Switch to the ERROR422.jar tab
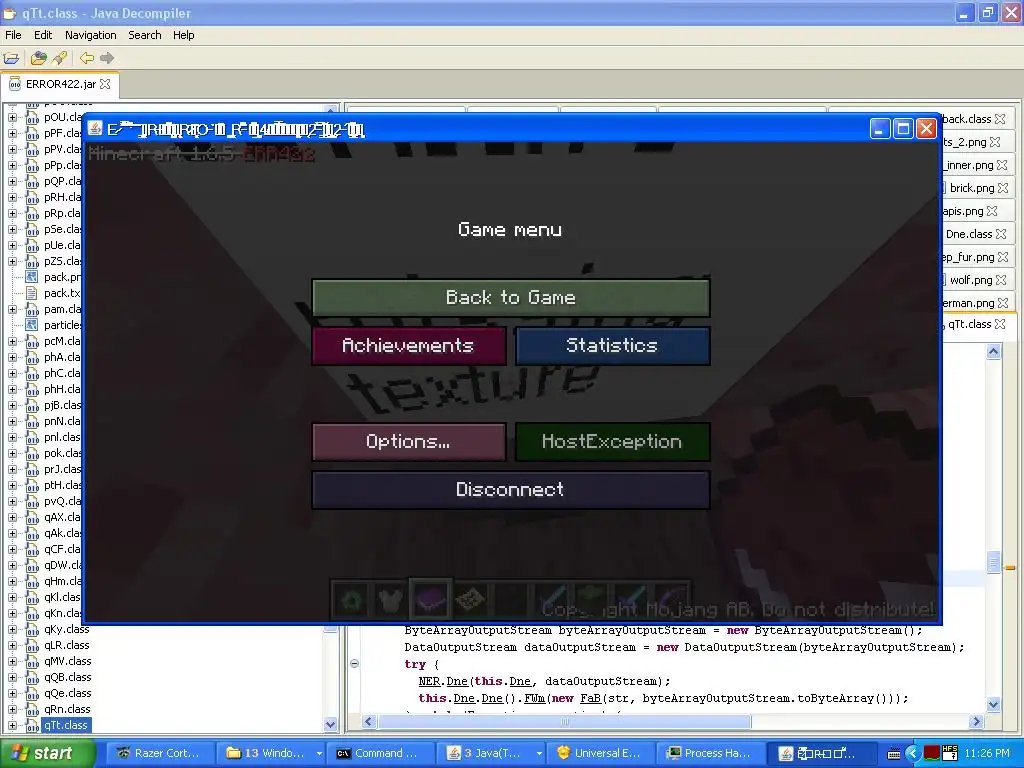The height and width of the screenshot is (768, 1024). tap(59, 84)
